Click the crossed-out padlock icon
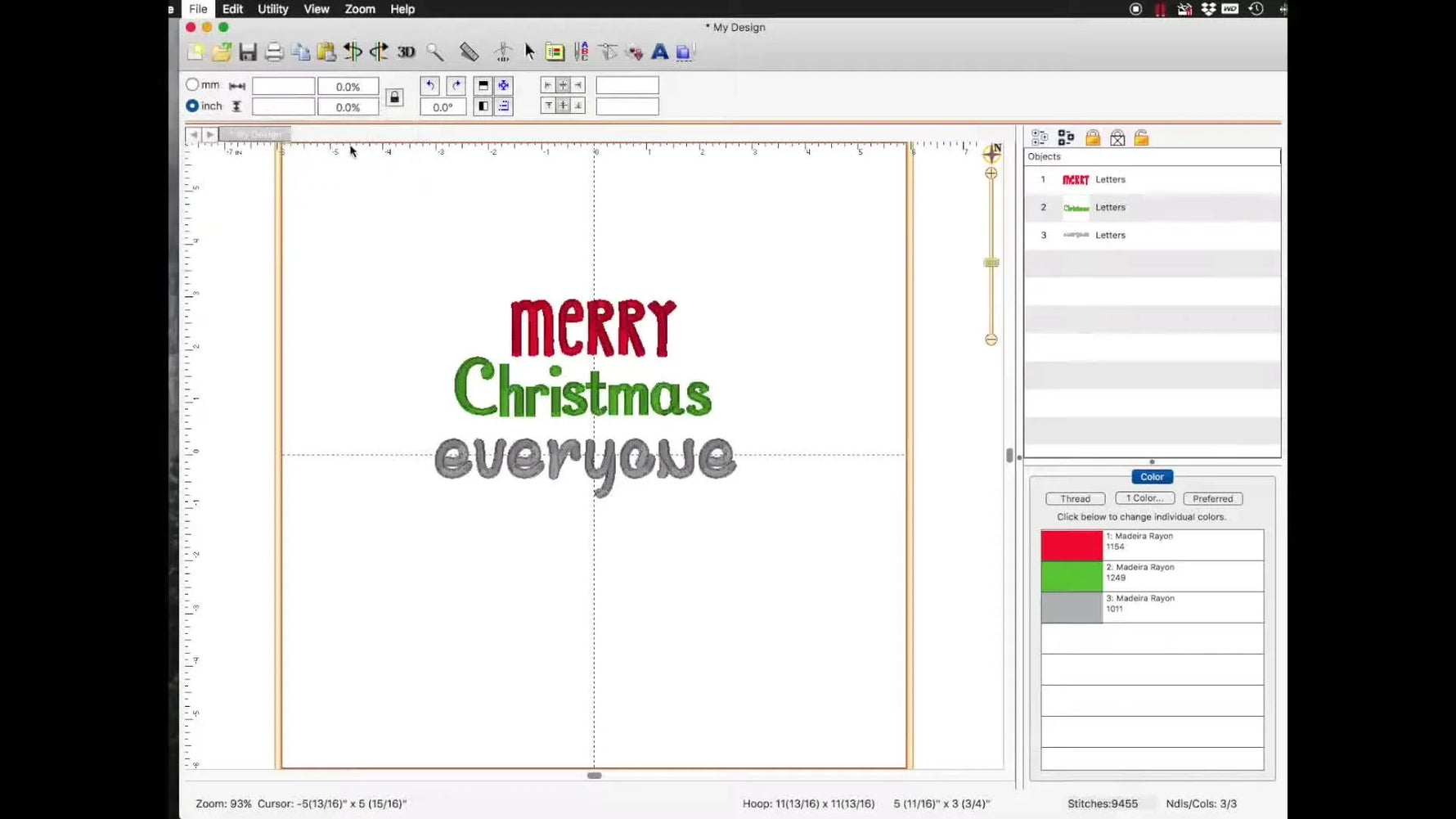The height and width of the screenshot is (819, 1456). (x=1117, y=137)
